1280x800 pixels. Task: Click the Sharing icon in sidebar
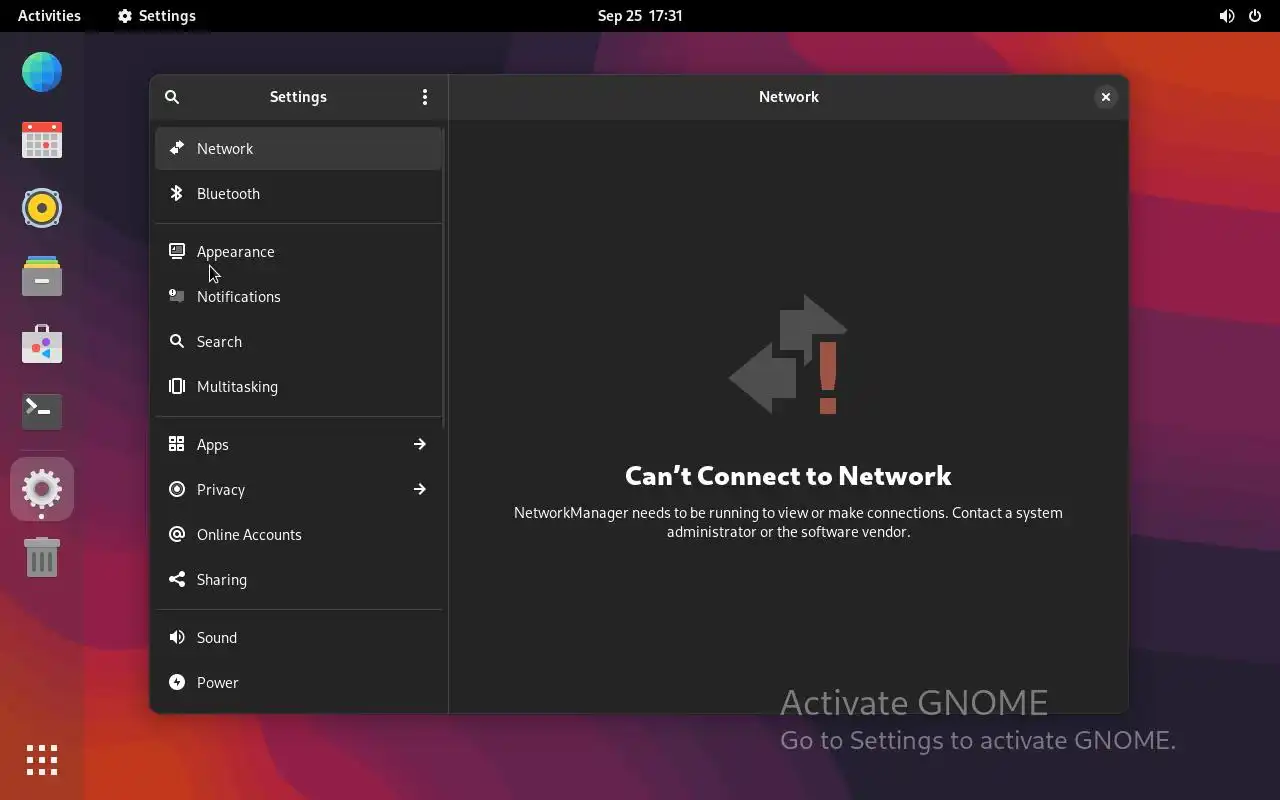click(177, 579)
